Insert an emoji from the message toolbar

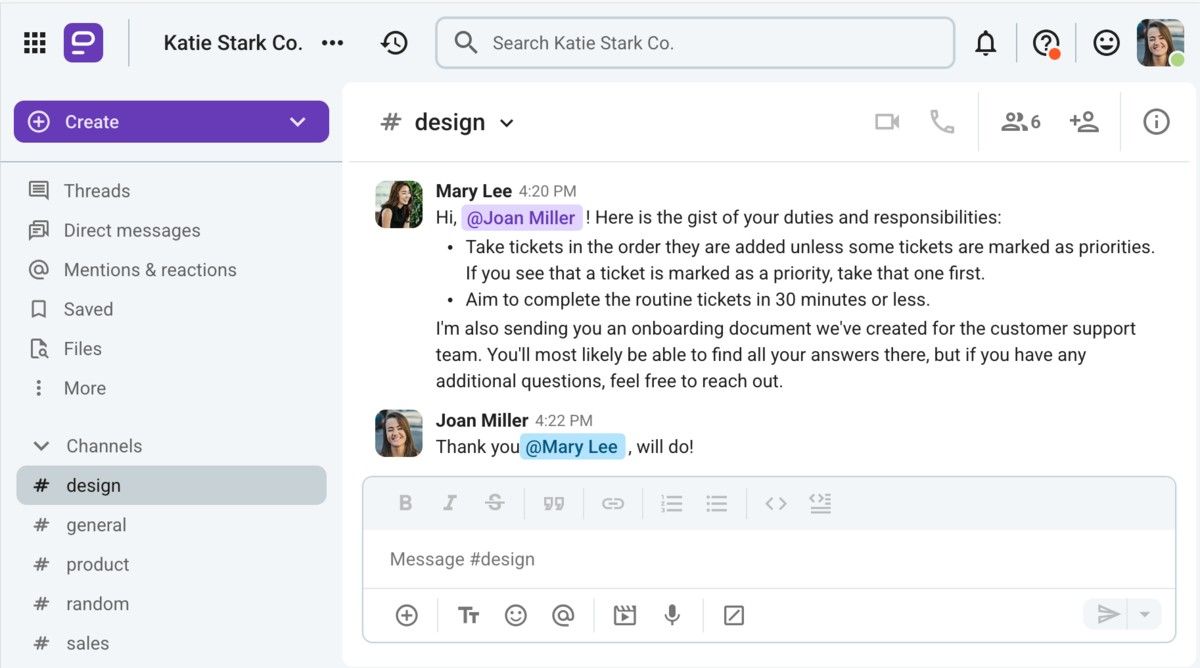point(515,615)
